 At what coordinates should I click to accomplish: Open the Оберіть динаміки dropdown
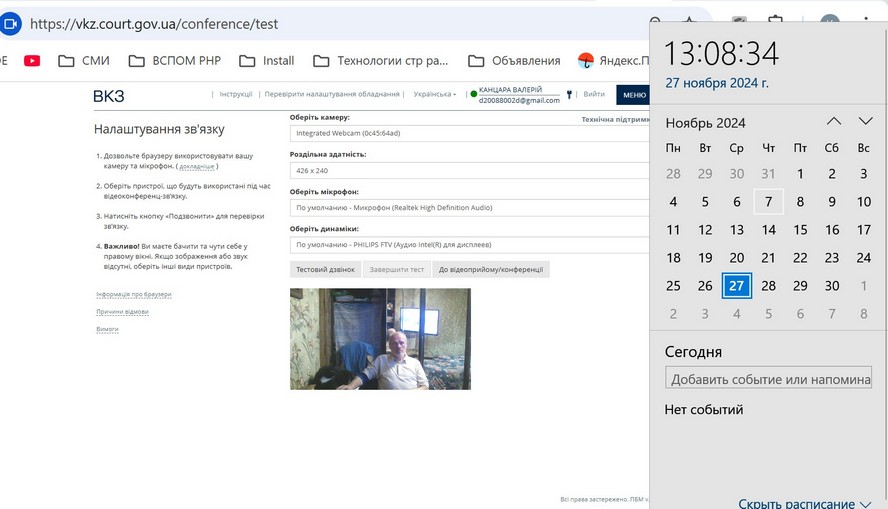tap(469, 245)
